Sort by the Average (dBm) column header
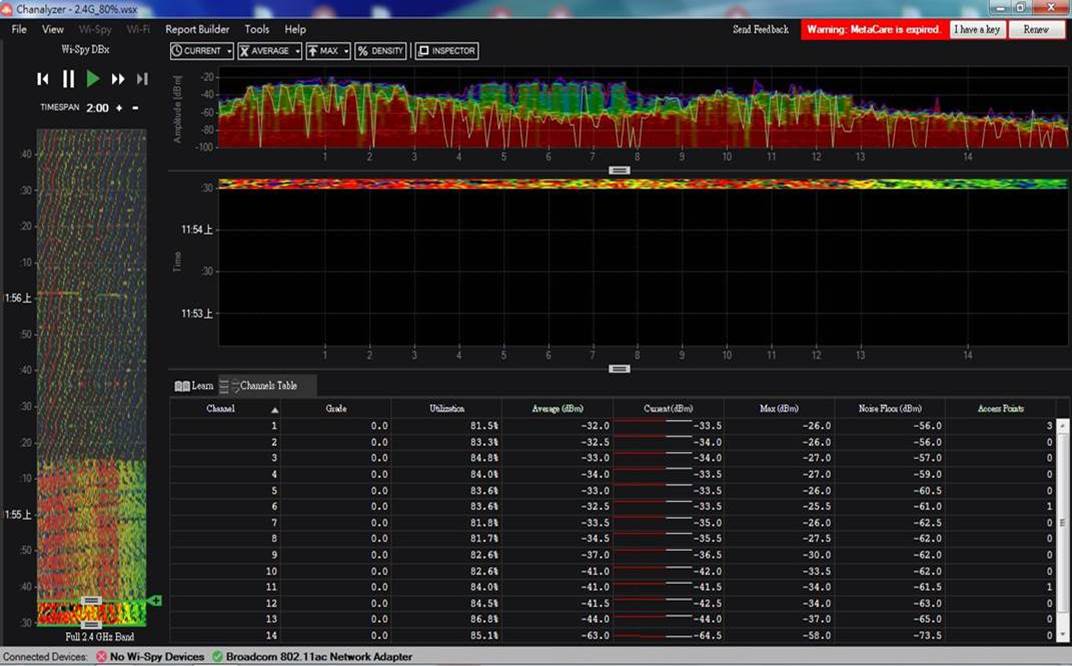The width and height of the screenshot is (1072, 666). point(557,409)
